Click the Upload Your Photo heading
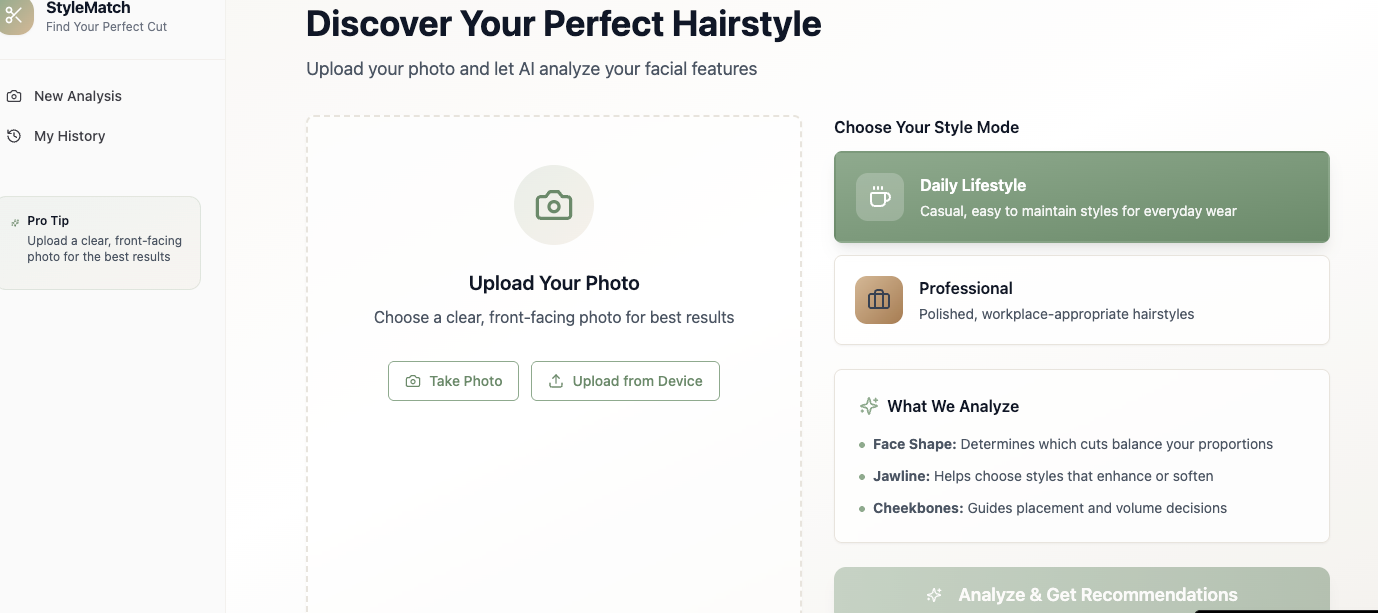 [554, 283]
